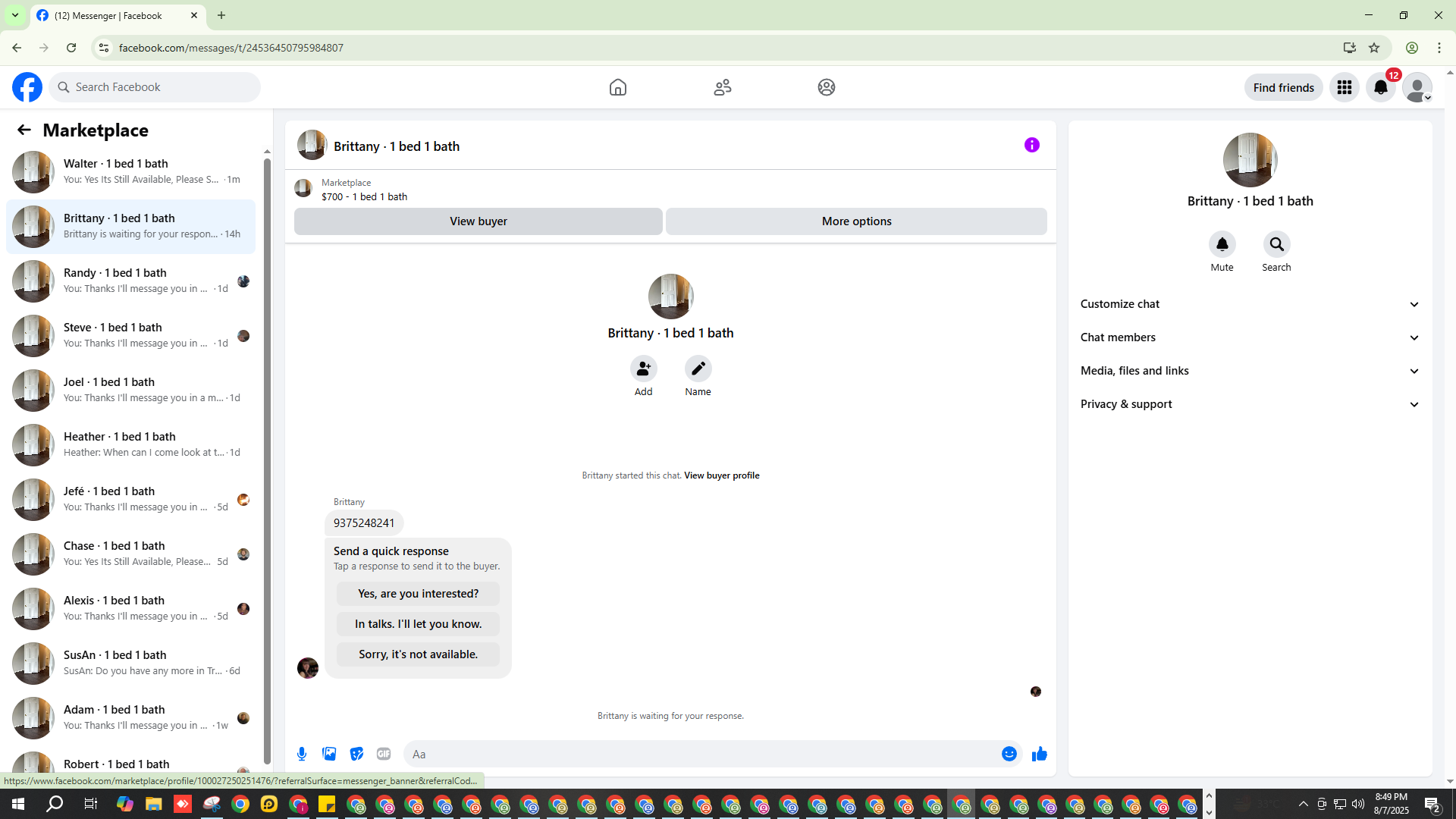This screenshot has width=1456, height=819.
Task: Mute the Brittany conversation
Action: coord(1222,244)
